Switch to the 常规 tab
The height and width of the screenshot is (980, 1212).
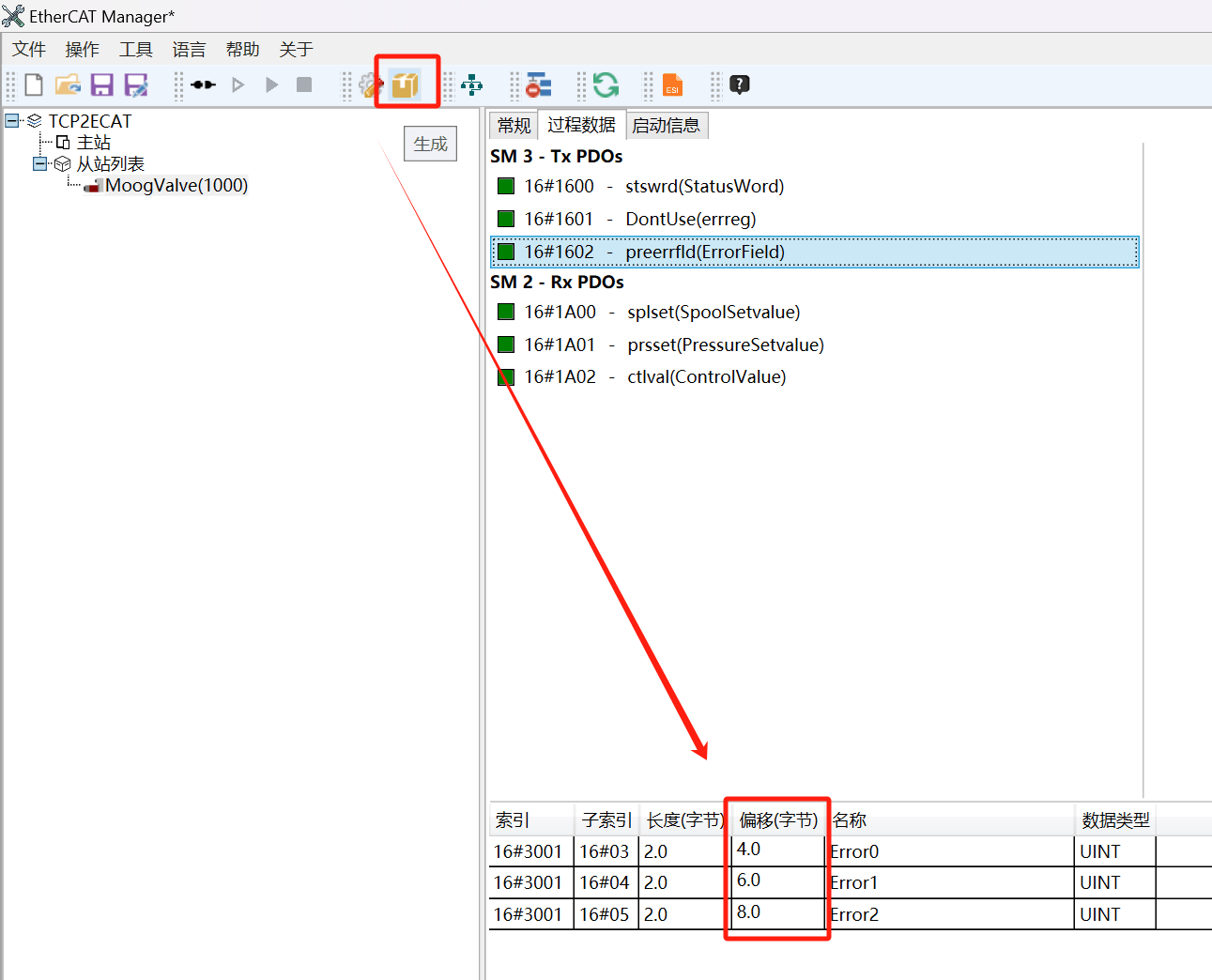(x=514, y=125)
